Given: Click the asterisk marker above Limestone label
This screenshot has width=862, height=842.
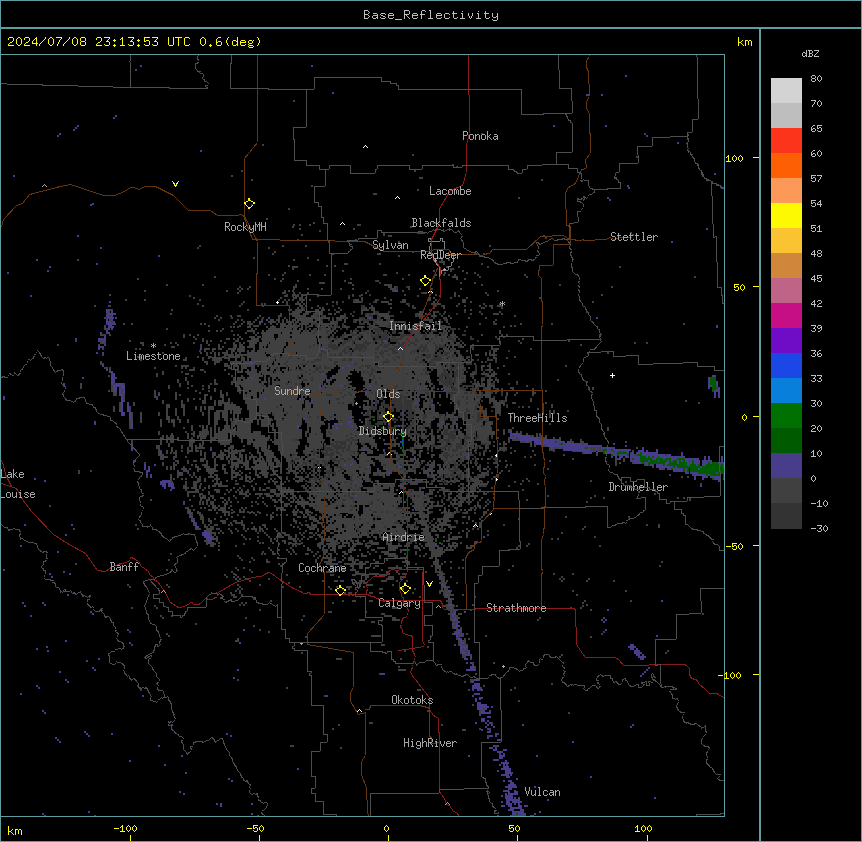Looking at the screenshot, I should (x=153, y=346).
